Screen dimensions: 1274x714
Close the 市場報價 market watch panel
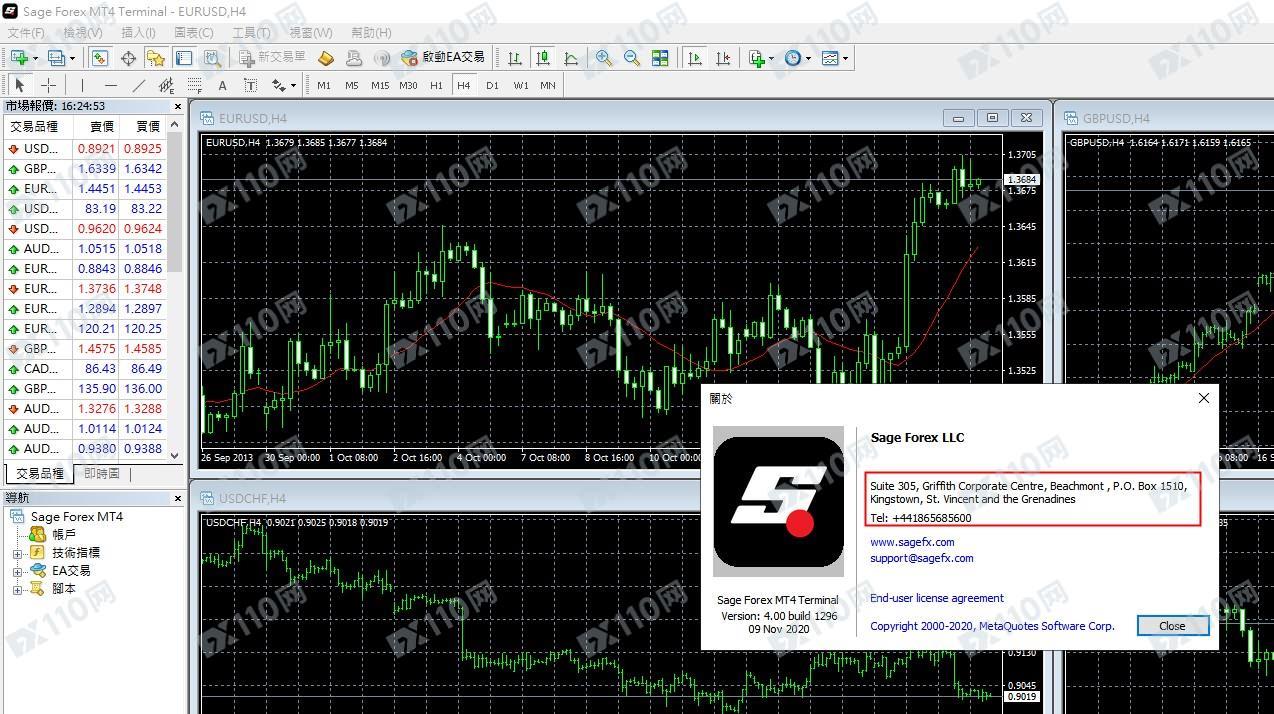pos(178,106)
